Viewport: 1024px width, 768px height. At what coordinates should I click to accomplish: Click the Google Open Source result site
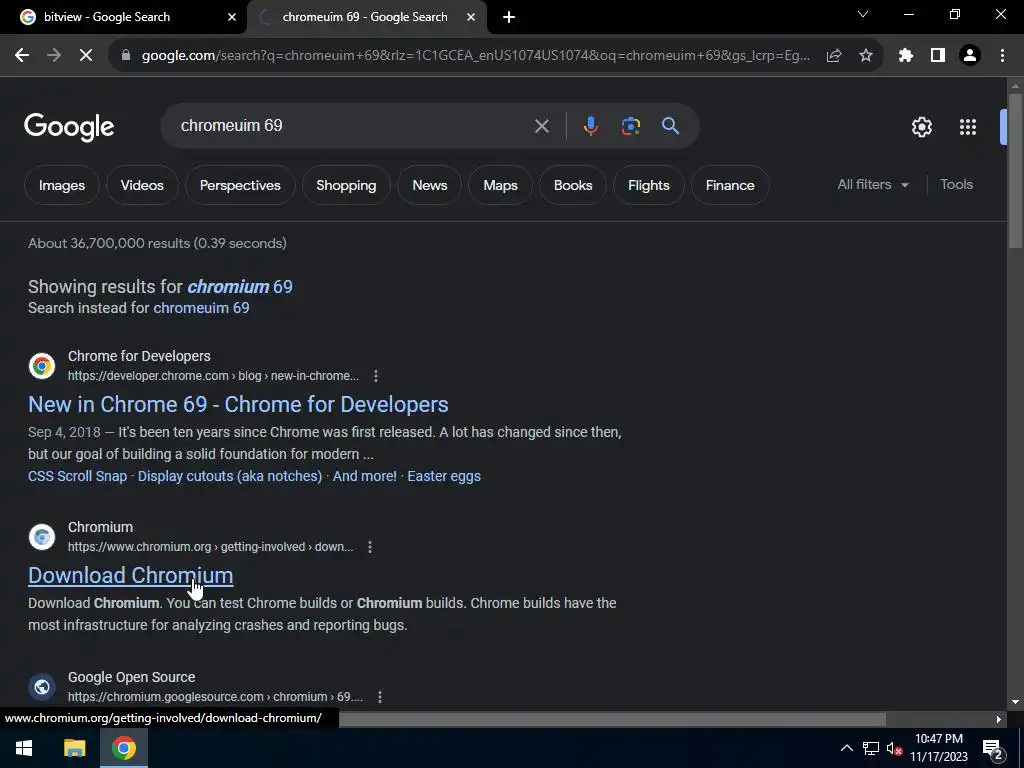(131, 677)
